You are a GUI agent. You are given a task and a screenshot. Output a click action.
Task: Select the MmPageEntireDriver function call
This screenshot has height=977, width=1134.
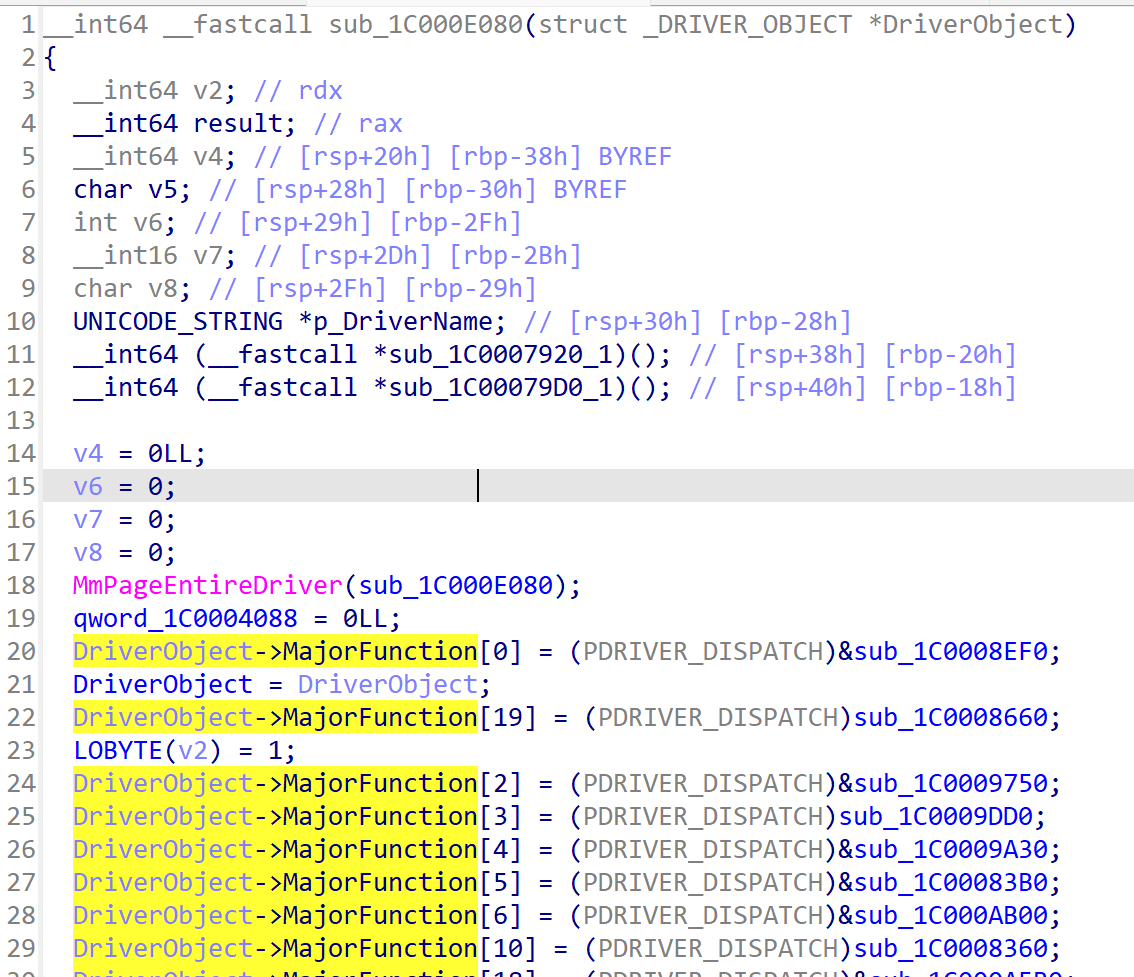click(207, 585)
